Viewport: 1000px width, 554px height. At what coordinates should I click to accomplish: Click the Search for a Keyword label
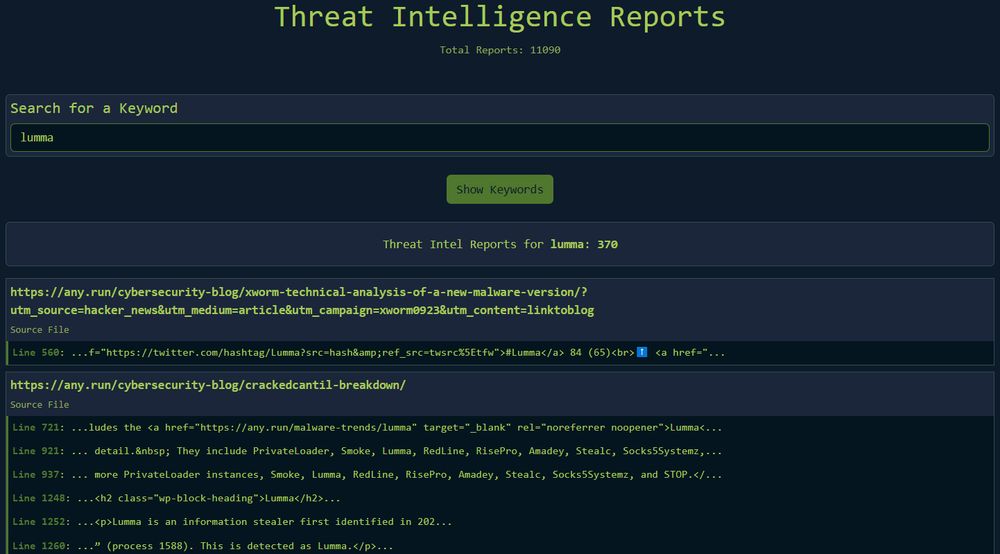pos(94,108)
